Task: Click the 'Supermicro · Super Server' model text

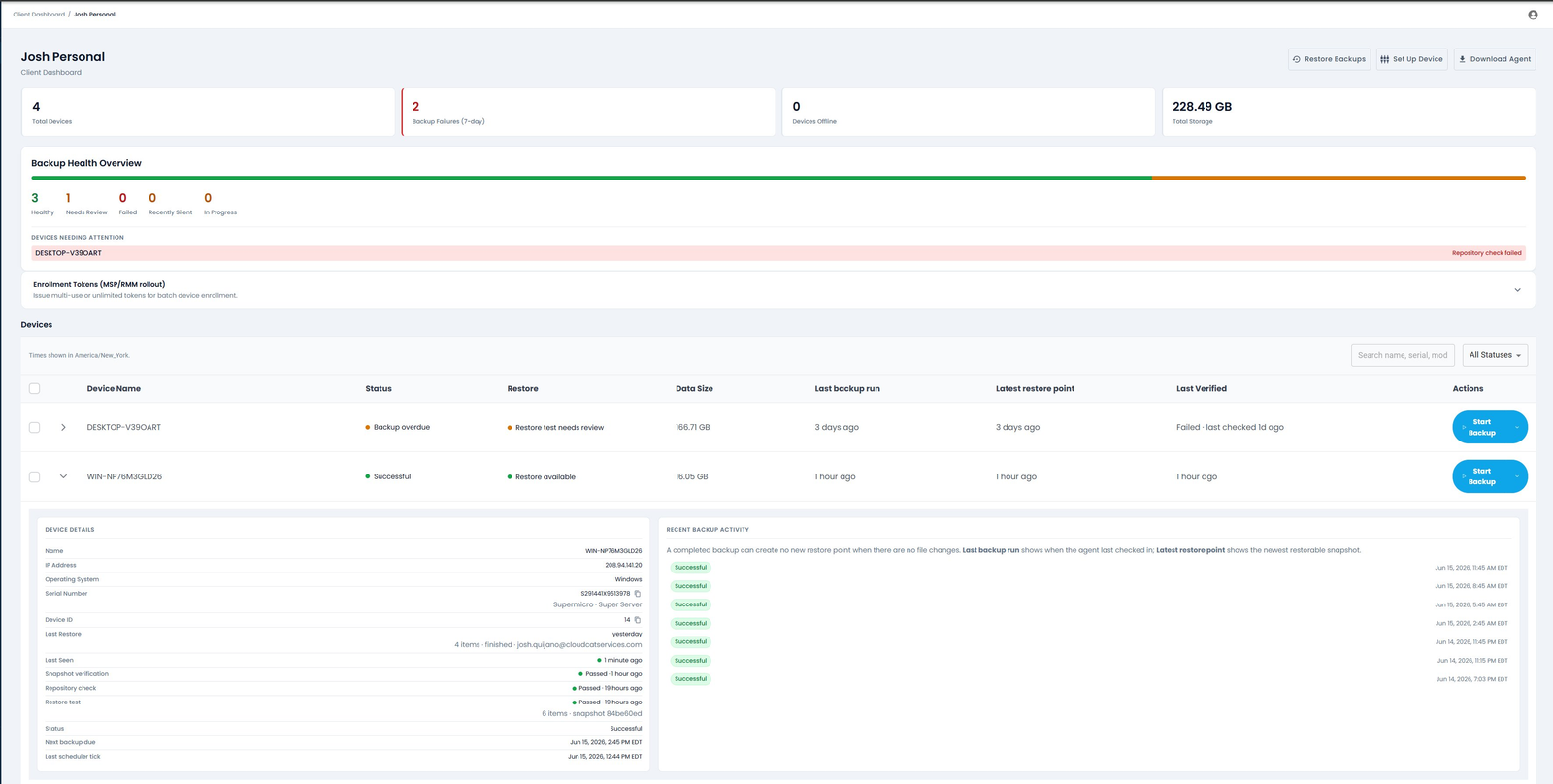Action: tap(597, 604)
